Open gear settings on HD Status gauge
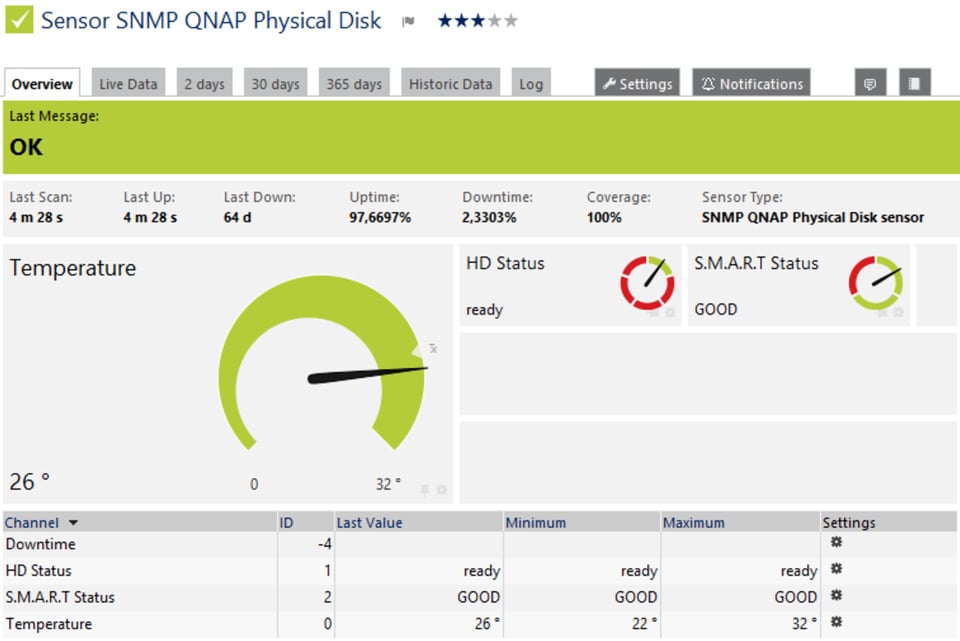Image resolution: width=960 pixels, height=641 pixels. point(670,313)
